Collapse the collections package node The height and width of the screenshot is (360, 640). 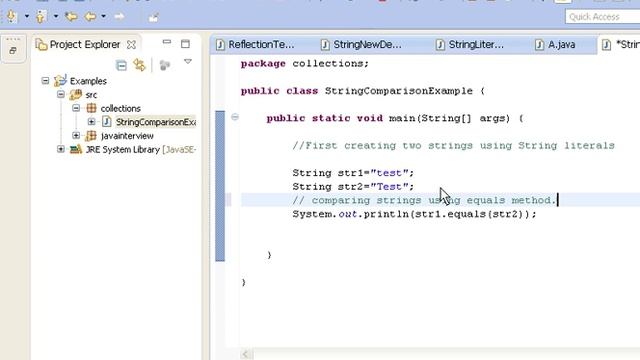[76, 108]
